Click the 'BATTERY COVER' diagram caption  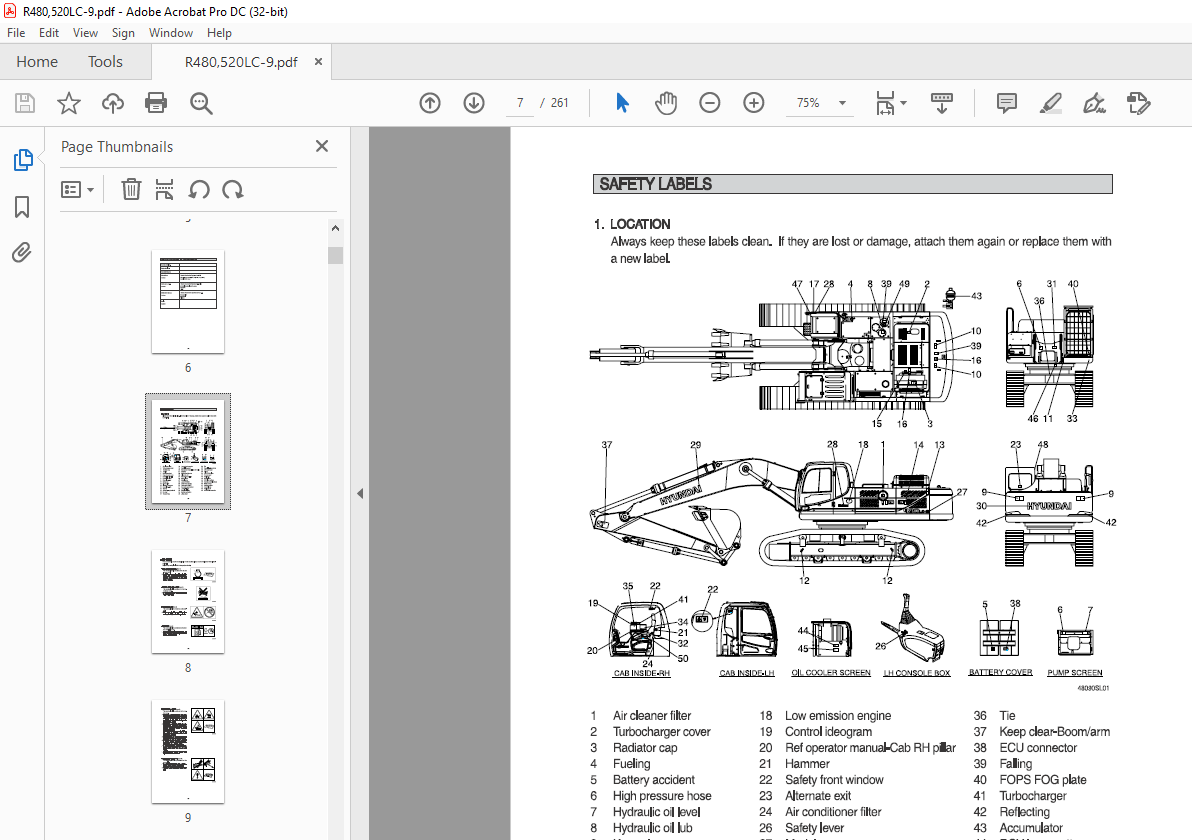[1000, 672]
